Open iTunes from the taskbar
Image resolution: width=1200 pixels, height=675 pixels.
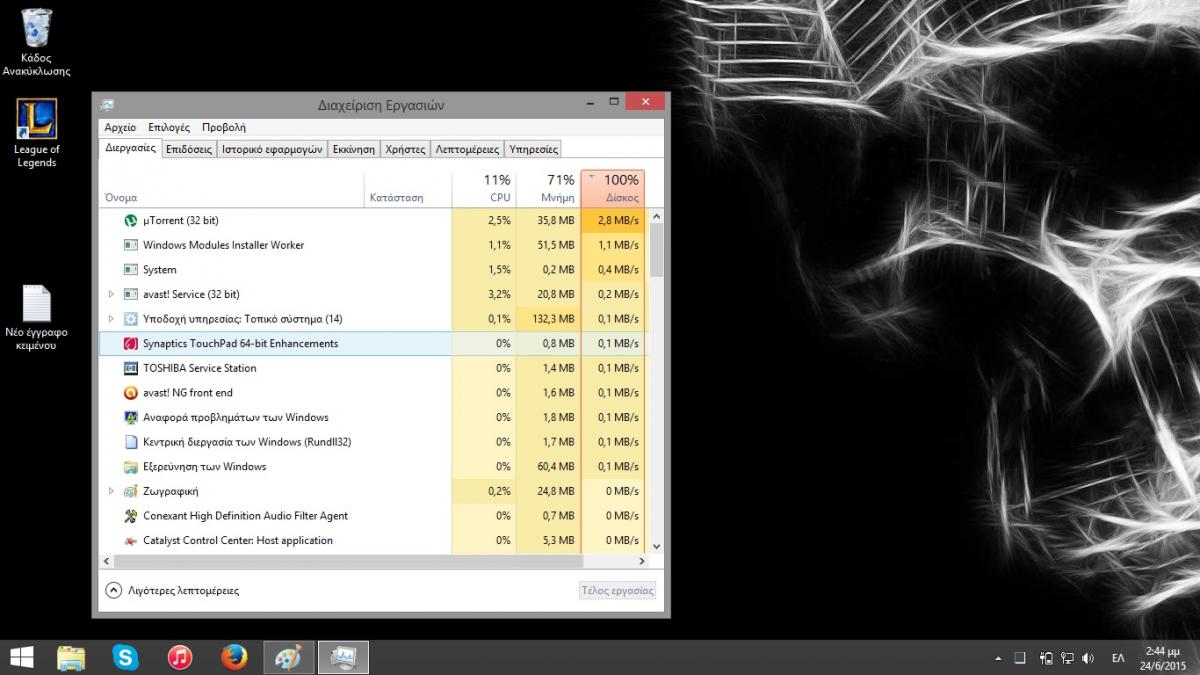[179, 657]
